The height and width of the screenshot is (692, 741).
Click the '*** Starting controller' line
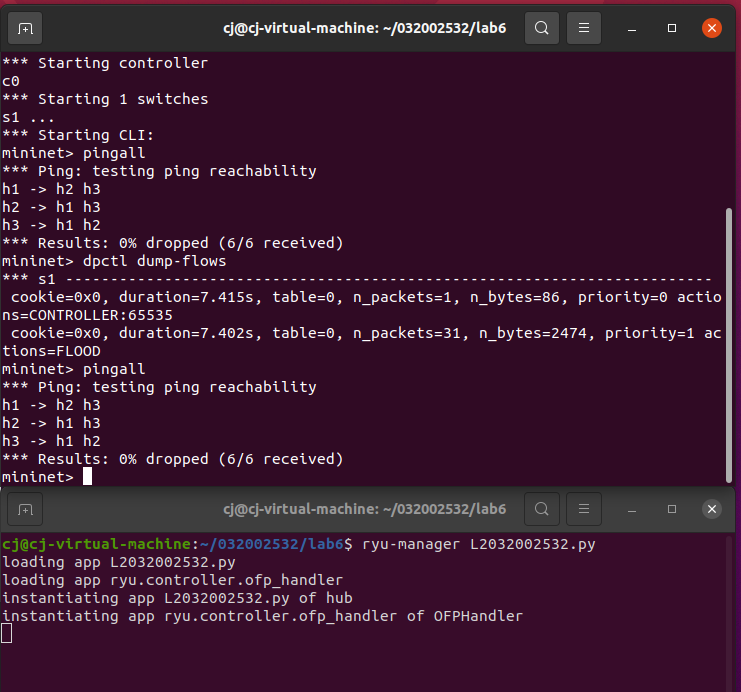tap(105, 63)
